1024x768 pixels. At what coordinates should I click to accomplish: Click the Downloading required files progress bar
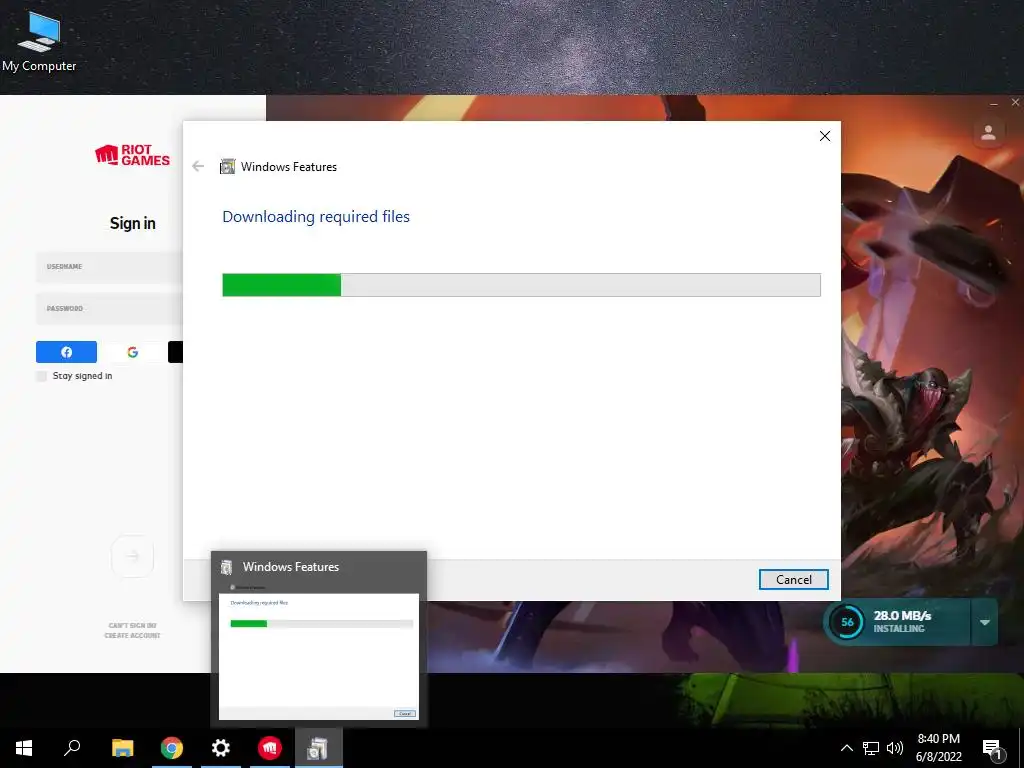(x=521, y=285)
